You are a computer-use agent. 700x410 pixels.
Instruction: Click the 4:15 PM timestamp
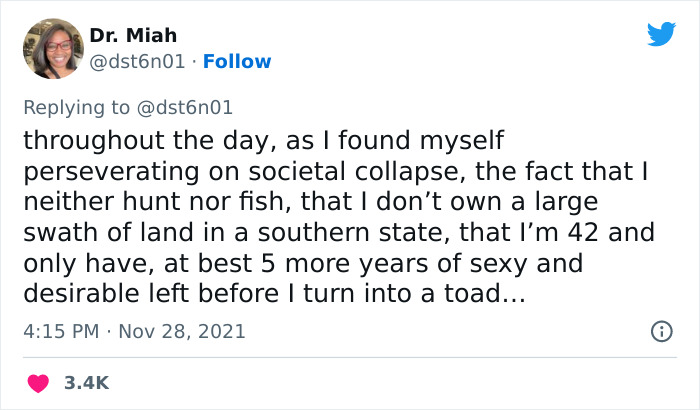click(61, 331)
